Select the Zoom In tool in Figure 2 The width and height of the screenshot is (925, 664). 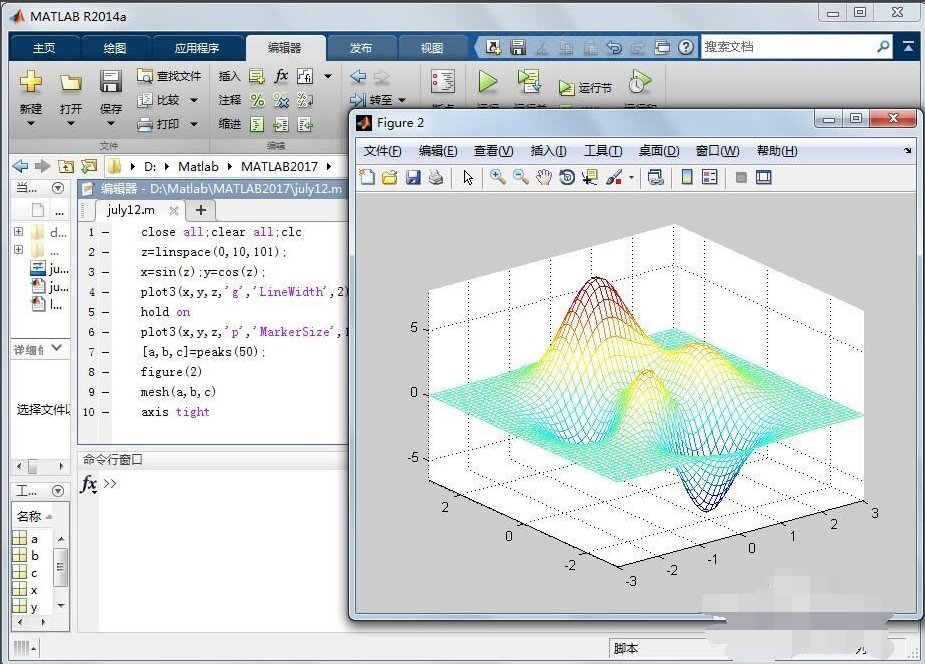coord(497,177)
